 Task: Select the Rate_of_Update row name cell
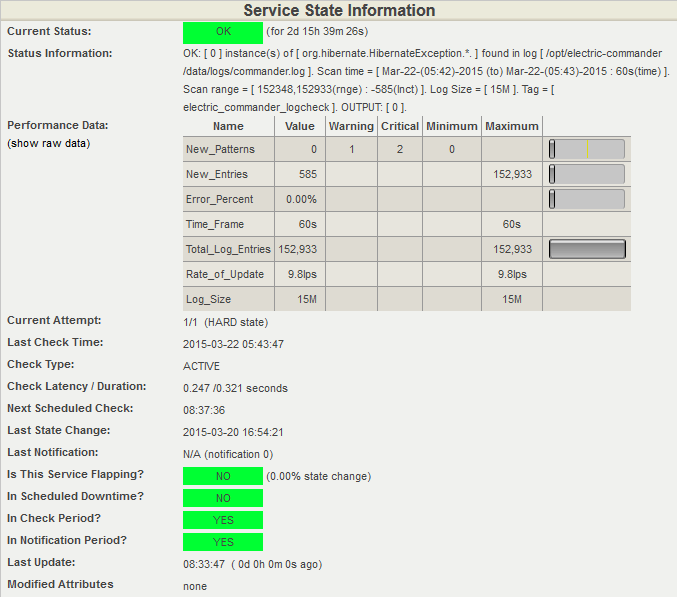coord(225,274)
